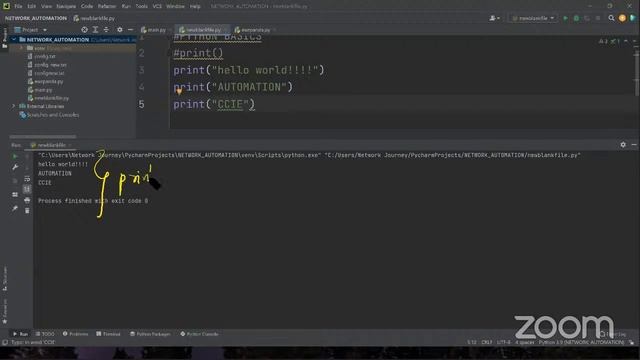This screenshot has height=360, width=640.
Task: Expand External Libraries node
Action: pos(14,106)
